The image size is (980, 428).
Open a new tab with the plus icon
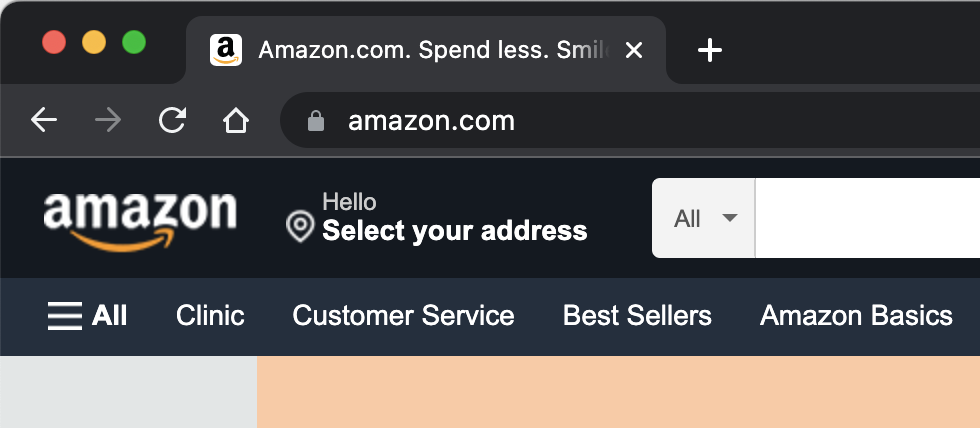tap(709, 50)
